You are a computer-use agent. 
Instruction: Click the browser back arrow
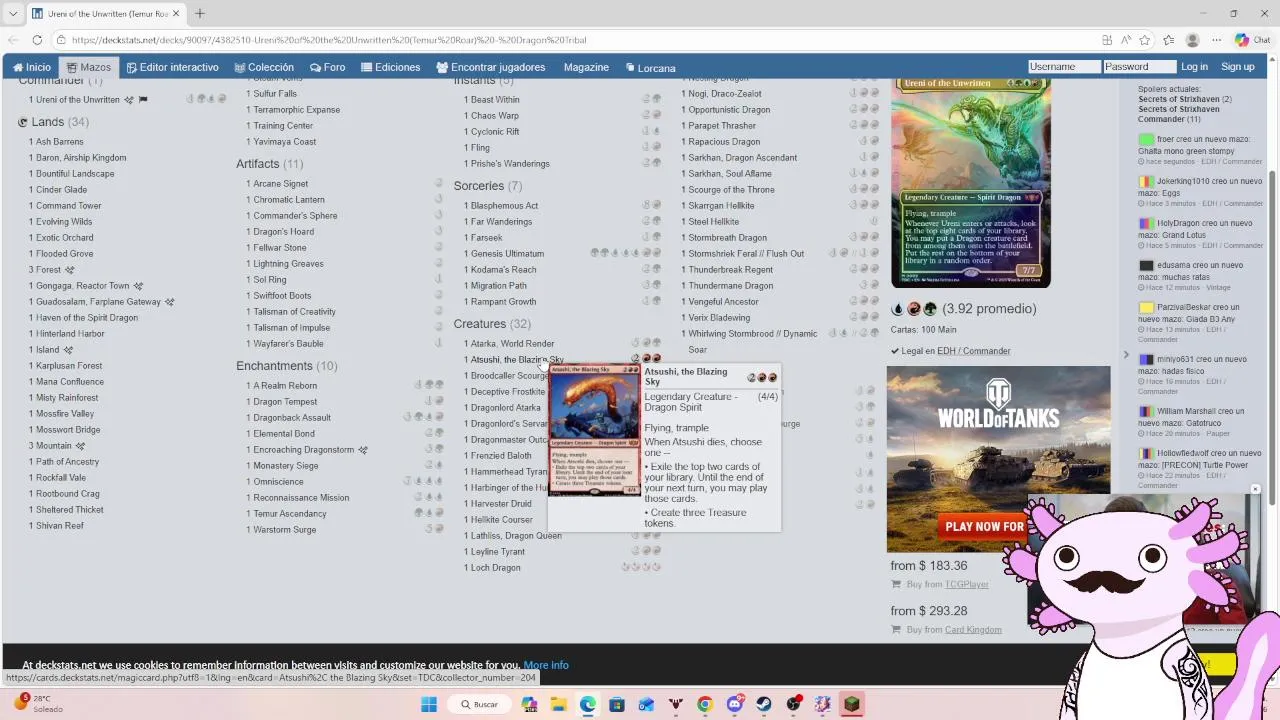pyautogui.click(x=13, y=40)
